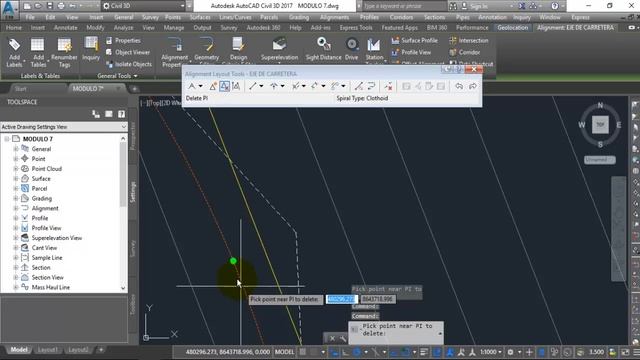Click Sign In in the title bar
The height and width of the screenshot is (360, 640).
tap(479, 6)
